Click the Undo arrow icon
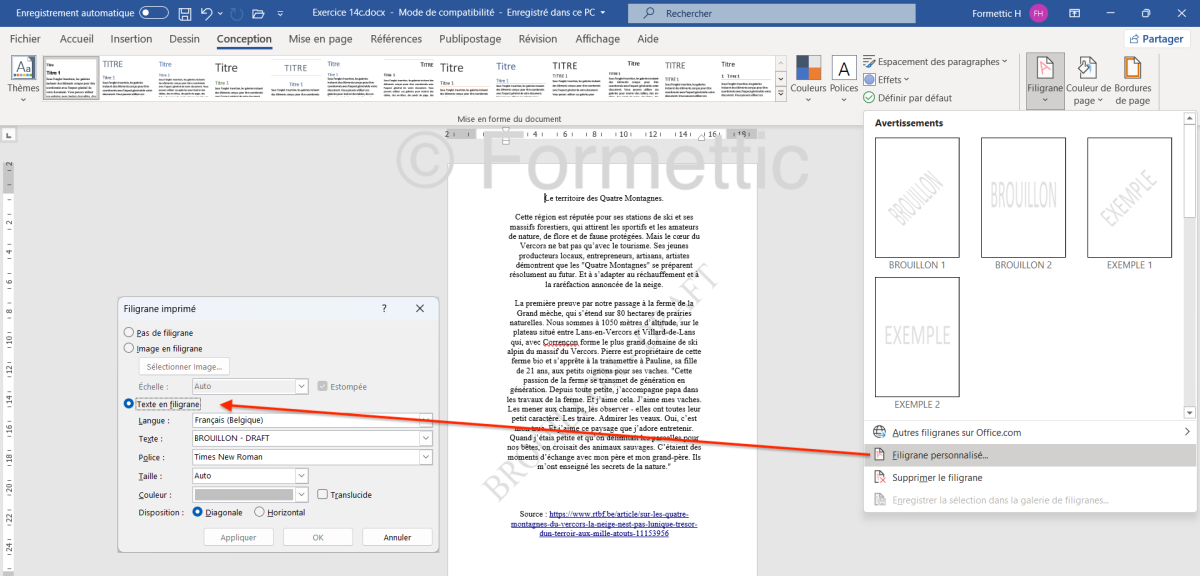1200x576 pixels. (207, 14)
